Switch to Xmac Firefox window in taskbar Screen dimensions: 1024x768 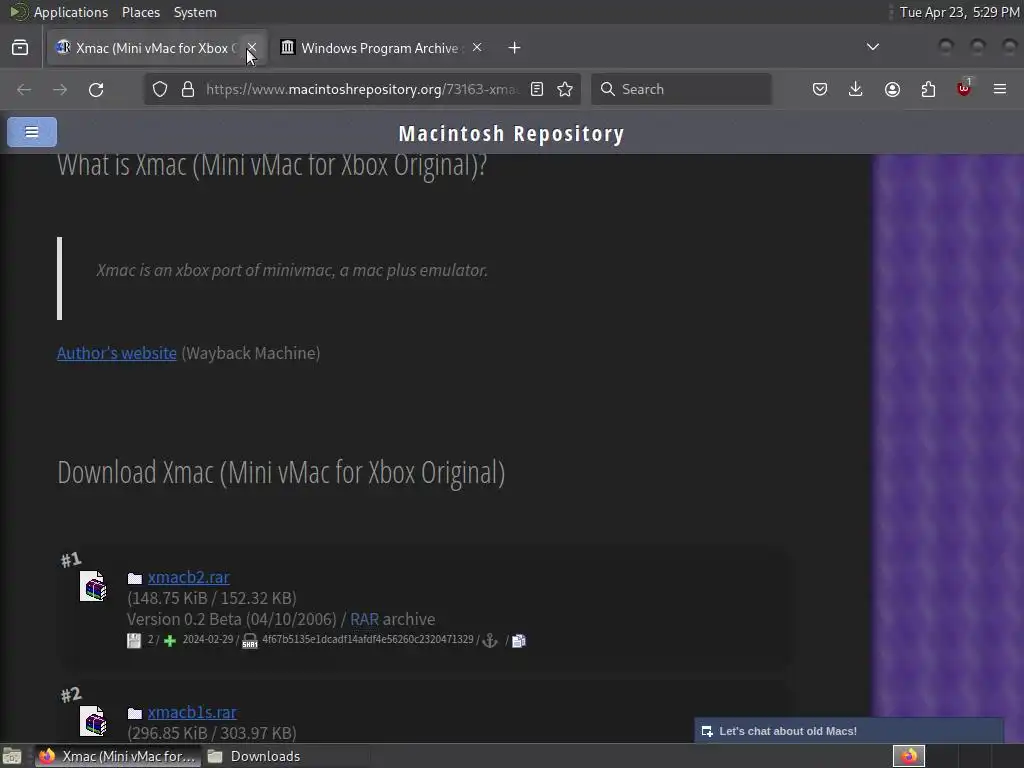point(117,756)
